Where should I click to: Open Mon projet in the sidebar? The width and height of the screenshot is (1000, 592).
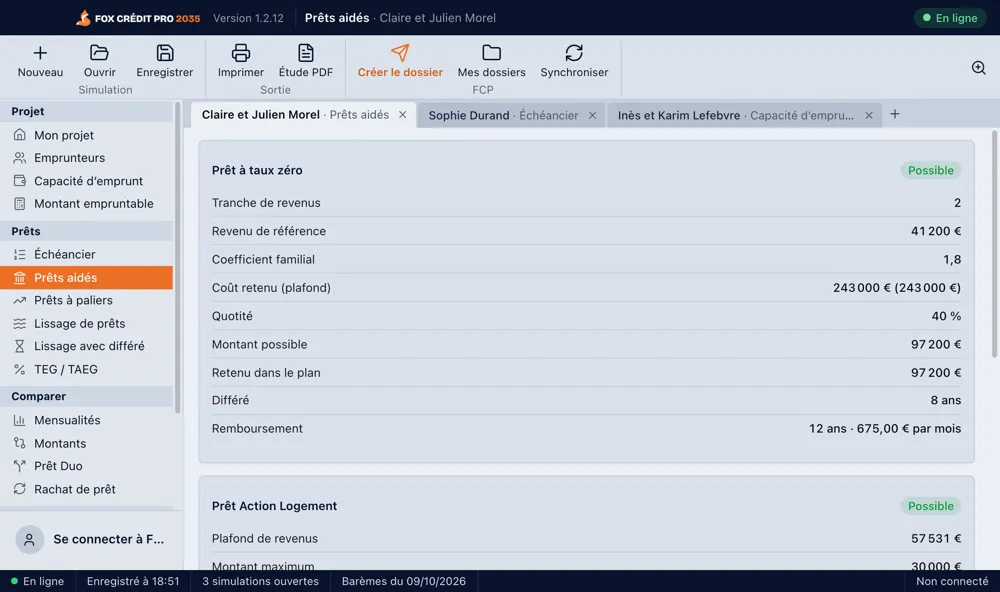(87, 135)
